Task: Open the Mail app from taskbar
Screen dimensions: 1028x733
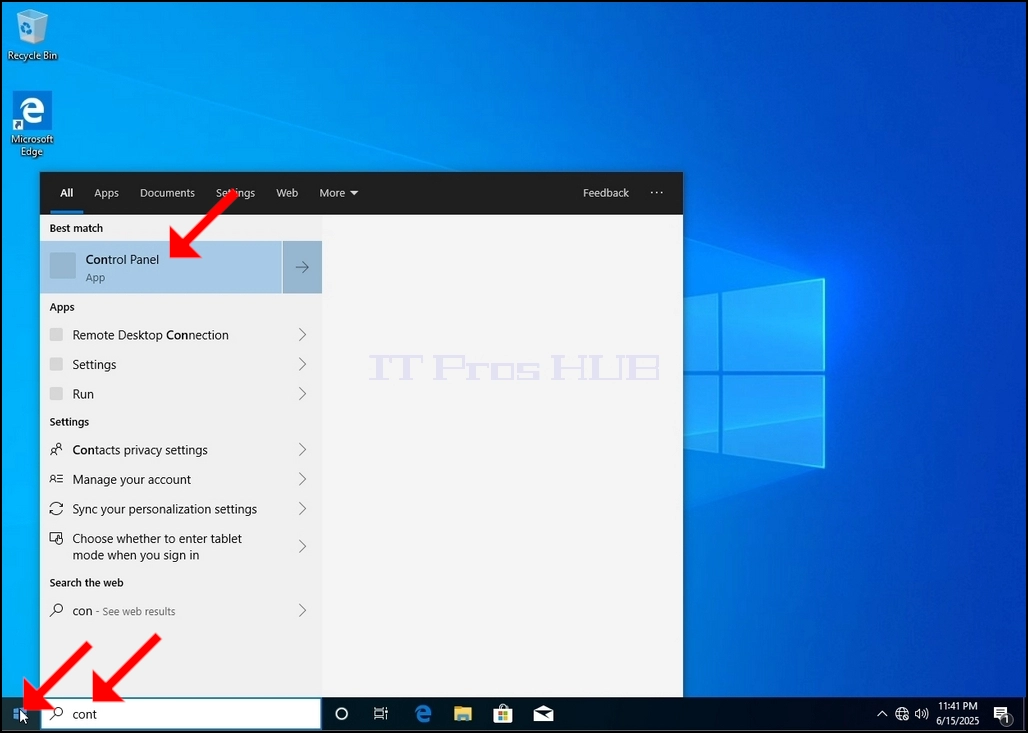Action: [x=544, y=714]
